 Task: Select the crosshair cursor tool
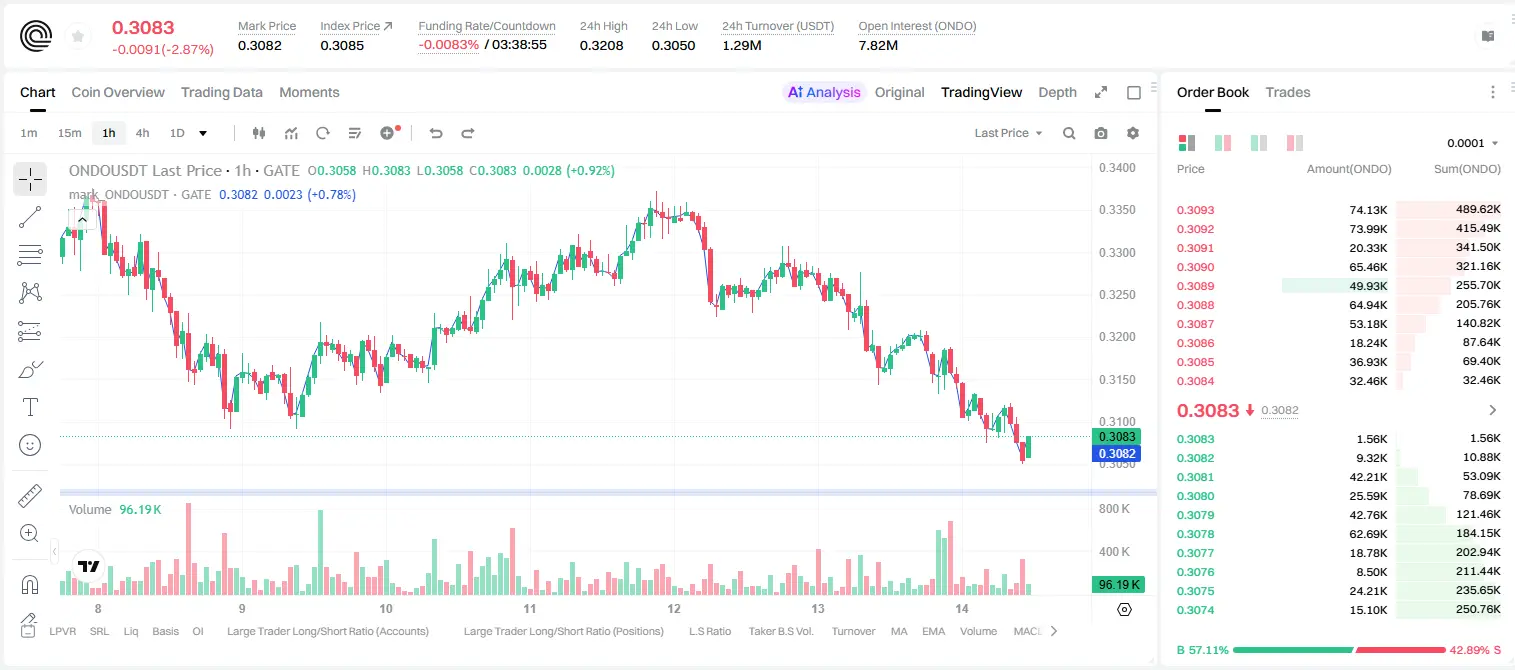[30, 179]
